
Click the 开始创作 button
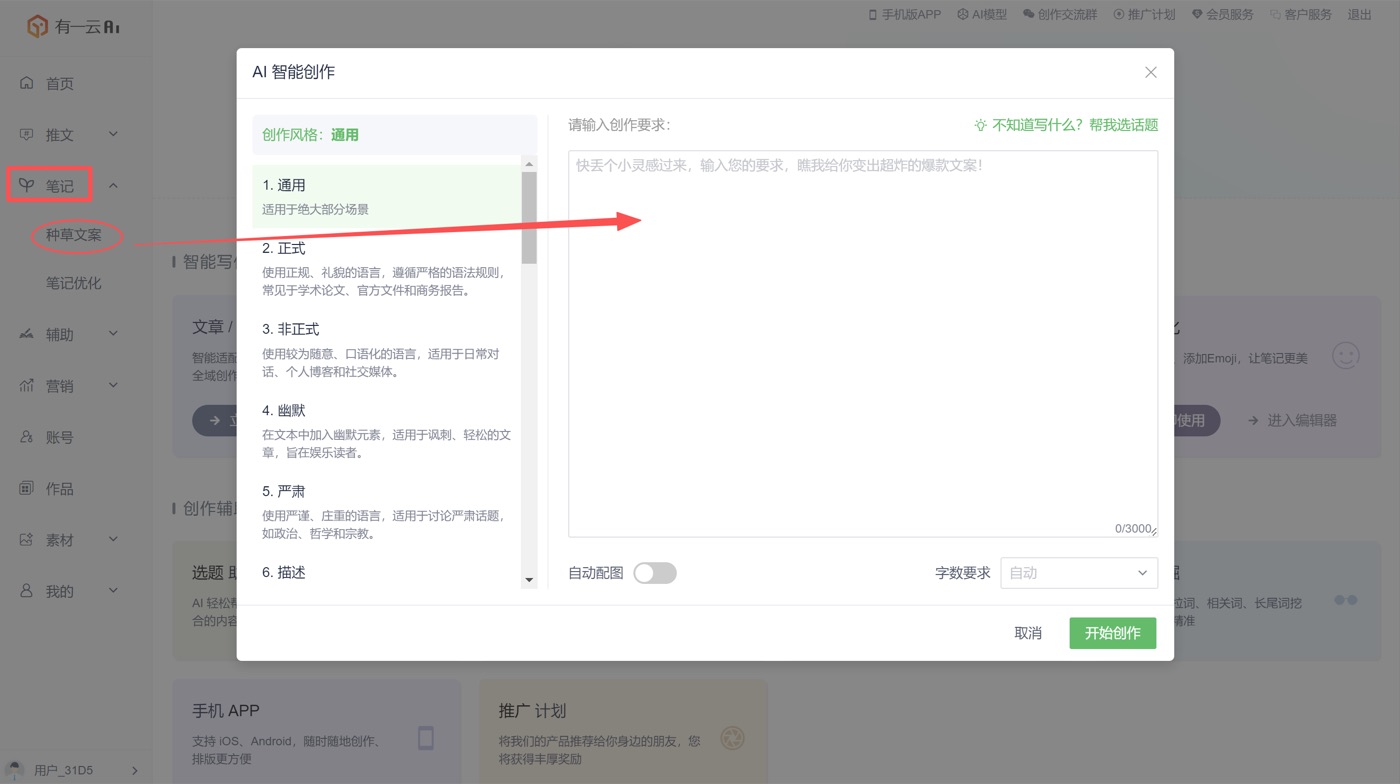click(x=1113, y=633)
